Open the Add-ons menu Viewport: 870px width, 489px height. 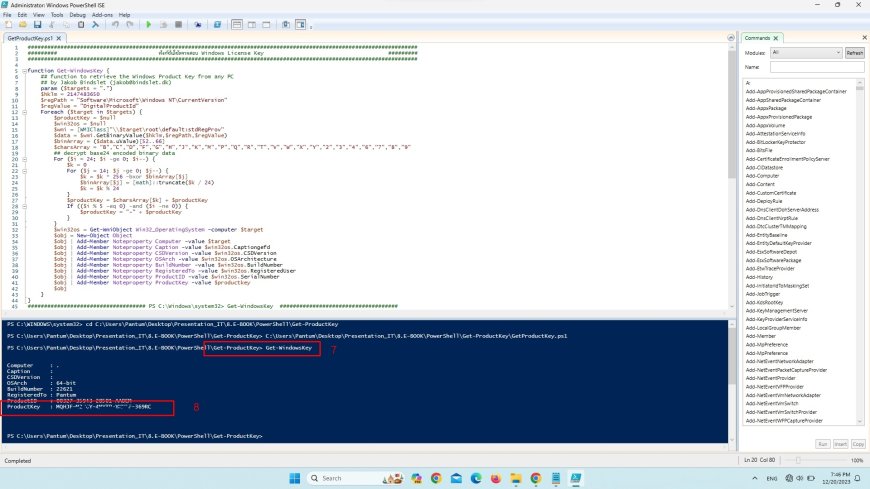[102, 15]
